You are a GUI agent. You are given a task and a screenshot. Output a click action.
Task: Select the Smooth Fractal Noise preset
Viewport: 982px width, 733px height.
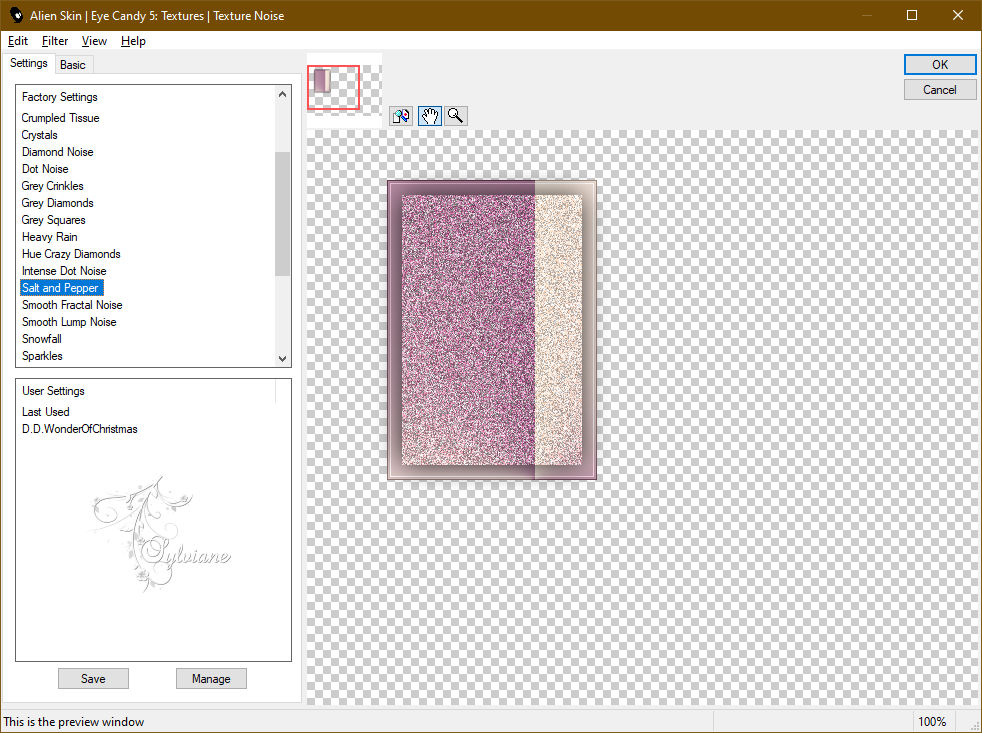[x=73, y=304]
